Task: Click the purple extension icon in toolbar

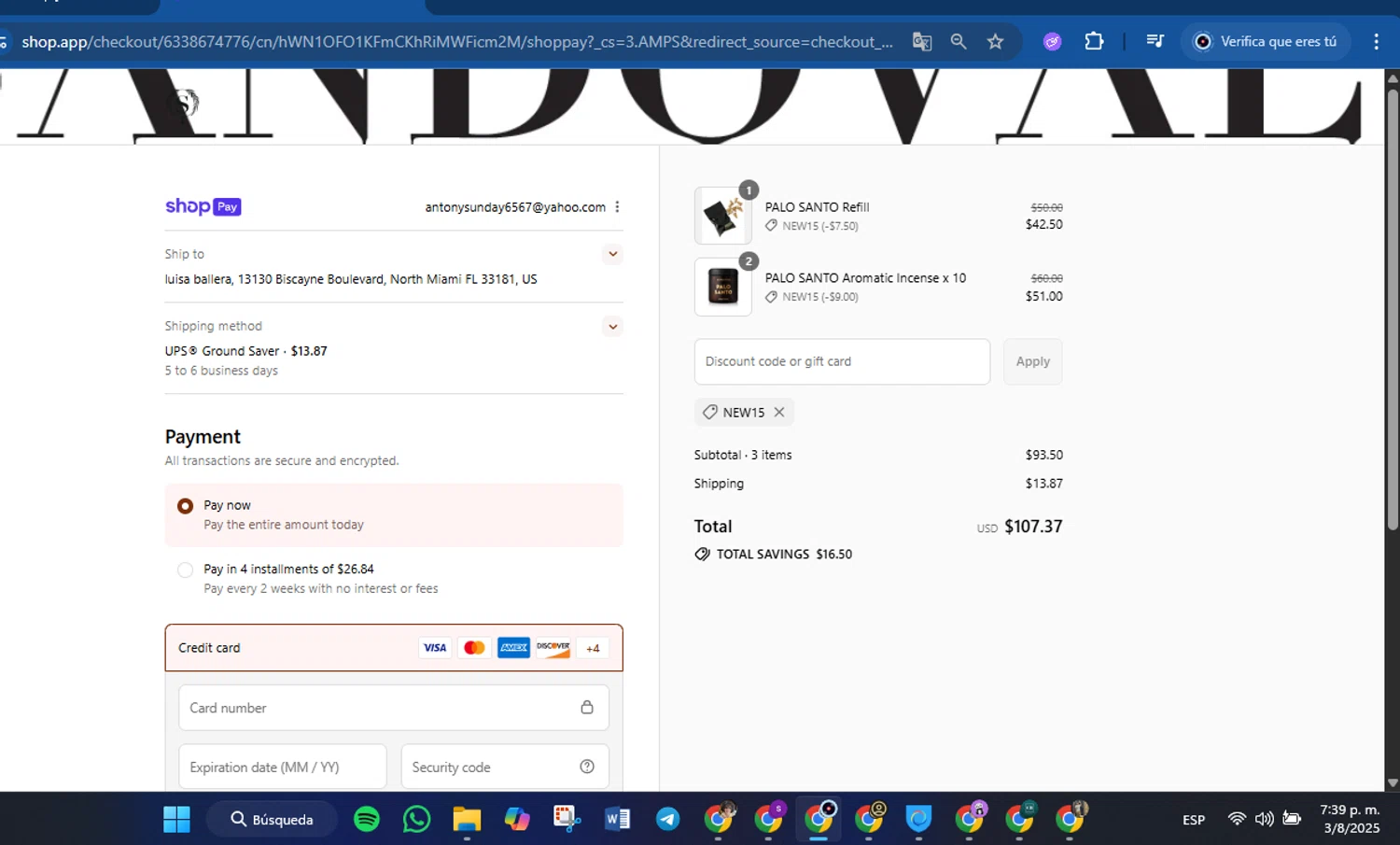Action: coord(1052,41)
